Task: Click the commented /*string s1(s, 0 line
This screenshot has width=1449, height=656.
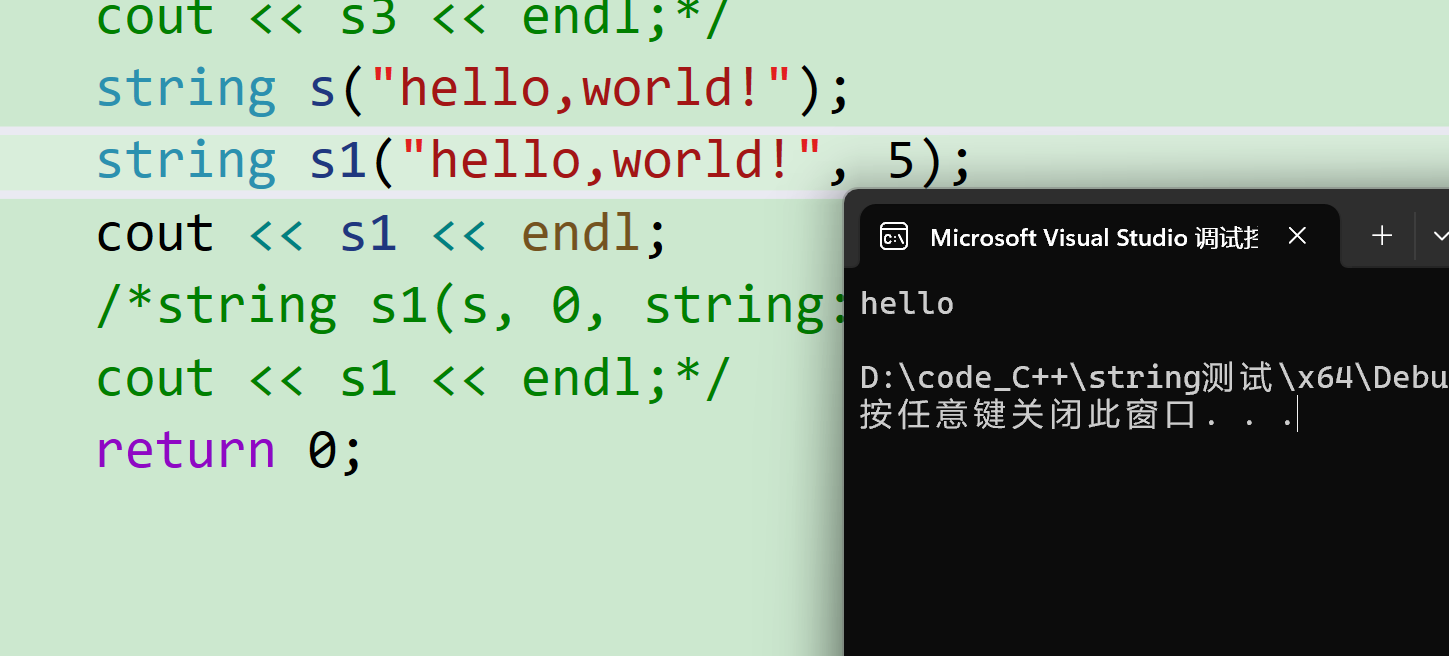Action: pos(470,305)
